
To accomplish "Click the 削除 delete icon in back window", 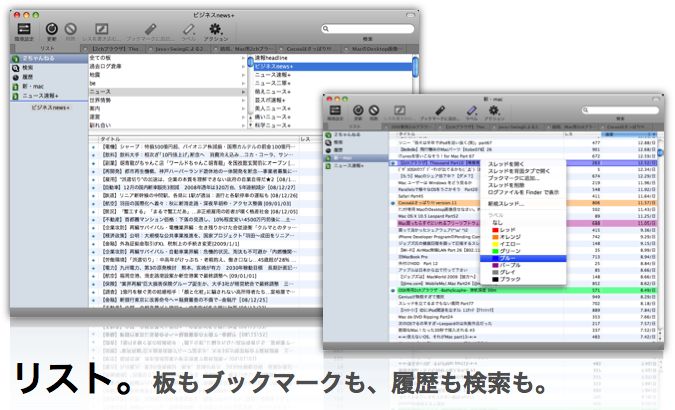I will pyautogui.click(x=69, y=29).
